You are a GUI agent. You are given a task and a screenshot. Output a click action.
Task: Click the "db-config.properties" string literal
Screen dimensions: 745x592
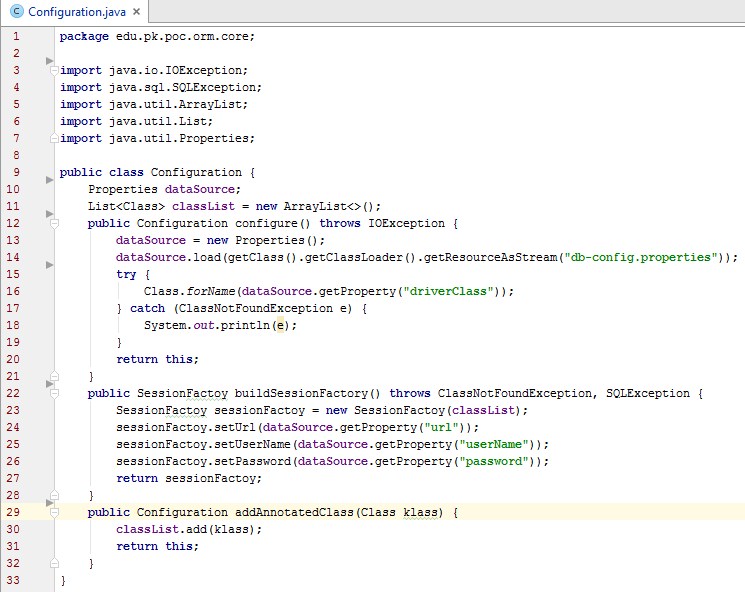[640, 258]
